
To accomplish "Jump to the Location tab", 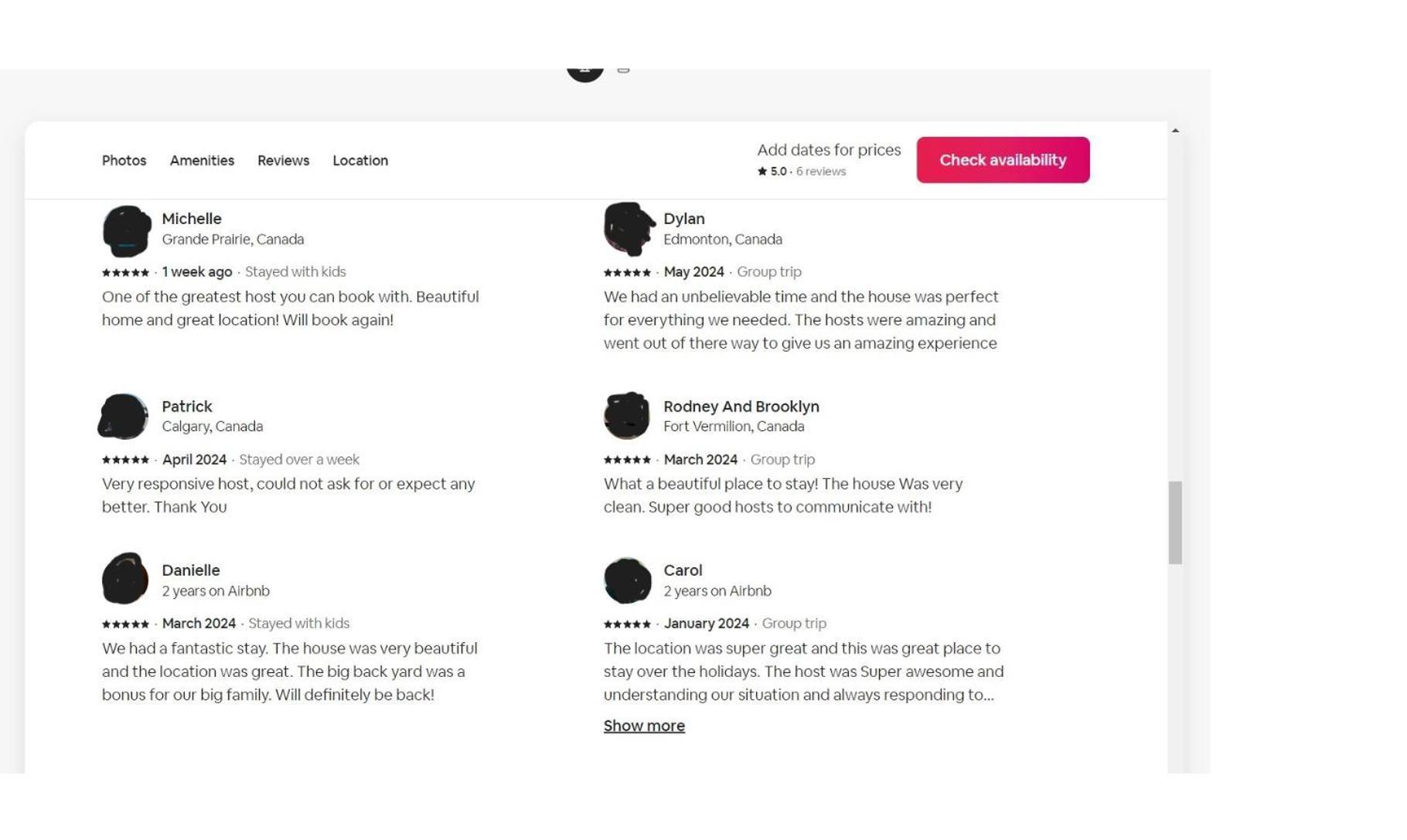I will tap(360, 161).
